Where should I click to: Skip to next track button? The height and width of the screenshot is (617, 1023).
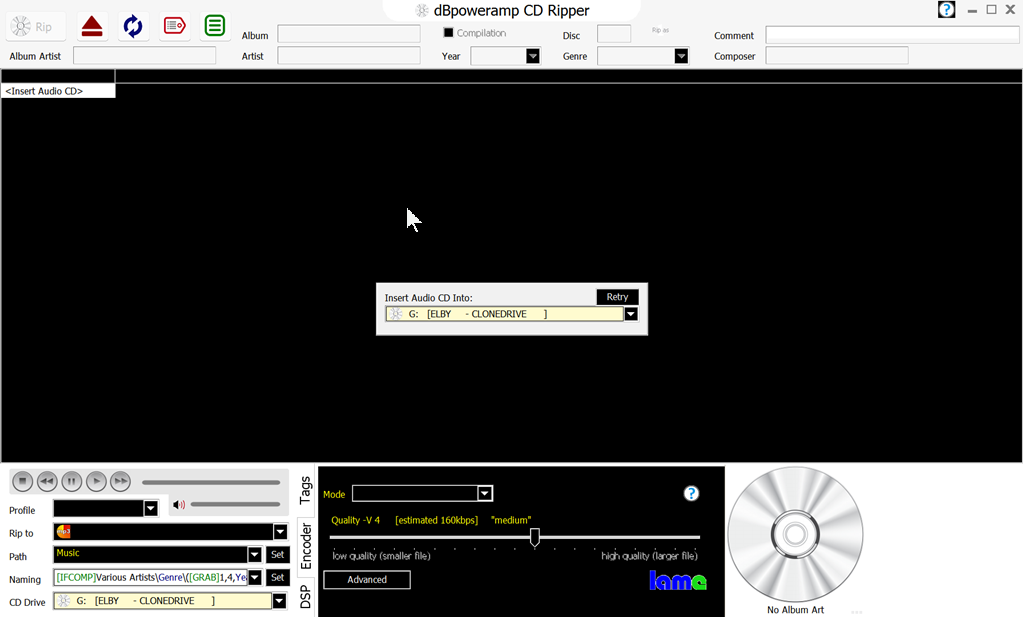tap(120, 482)
